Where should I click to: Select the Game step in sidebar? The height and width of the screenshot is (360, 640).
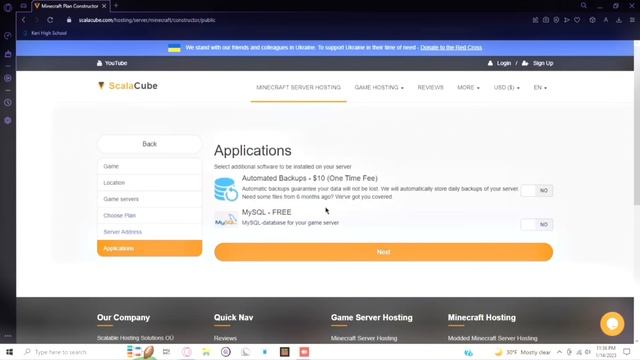tap(149, 166)
